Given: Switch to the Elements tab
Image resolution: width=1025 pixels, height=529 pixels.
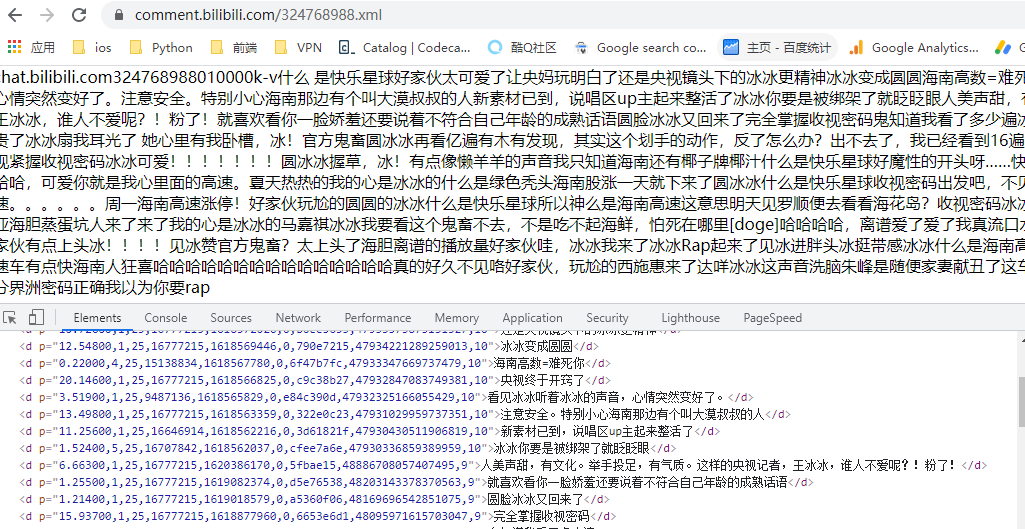Looking at the screenshot, I should pyautogui.click(x=97, y=318).
